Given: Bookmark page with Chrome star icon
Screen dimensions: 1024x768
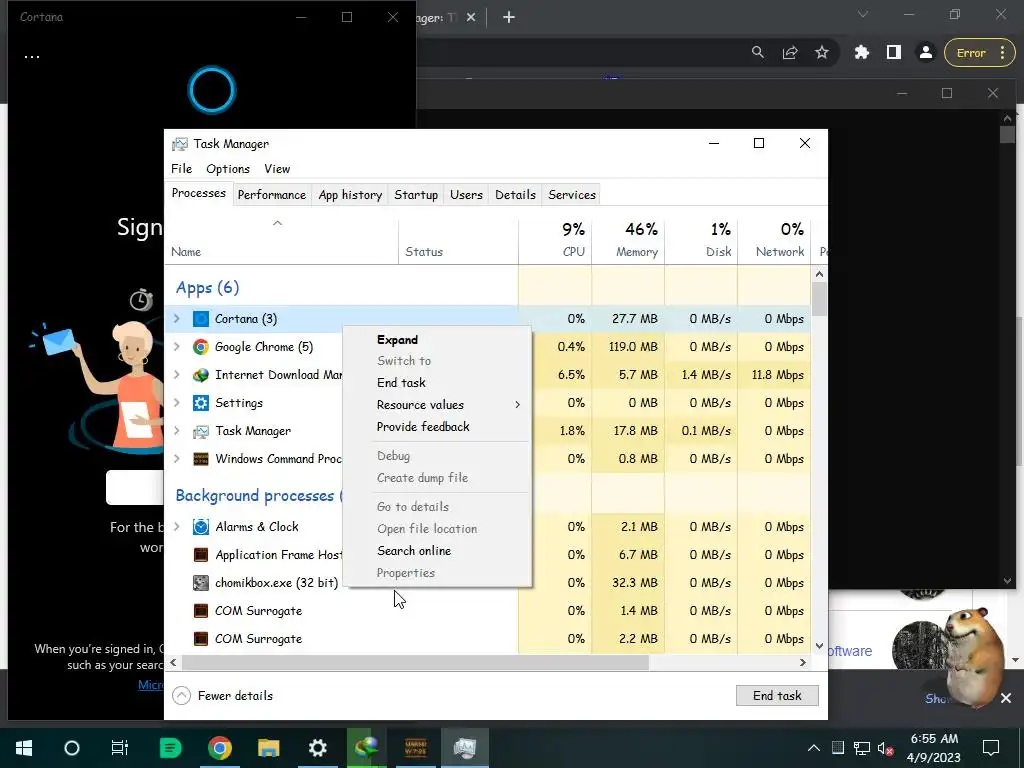Looking at the screenshot, I should tap(822, 53).
